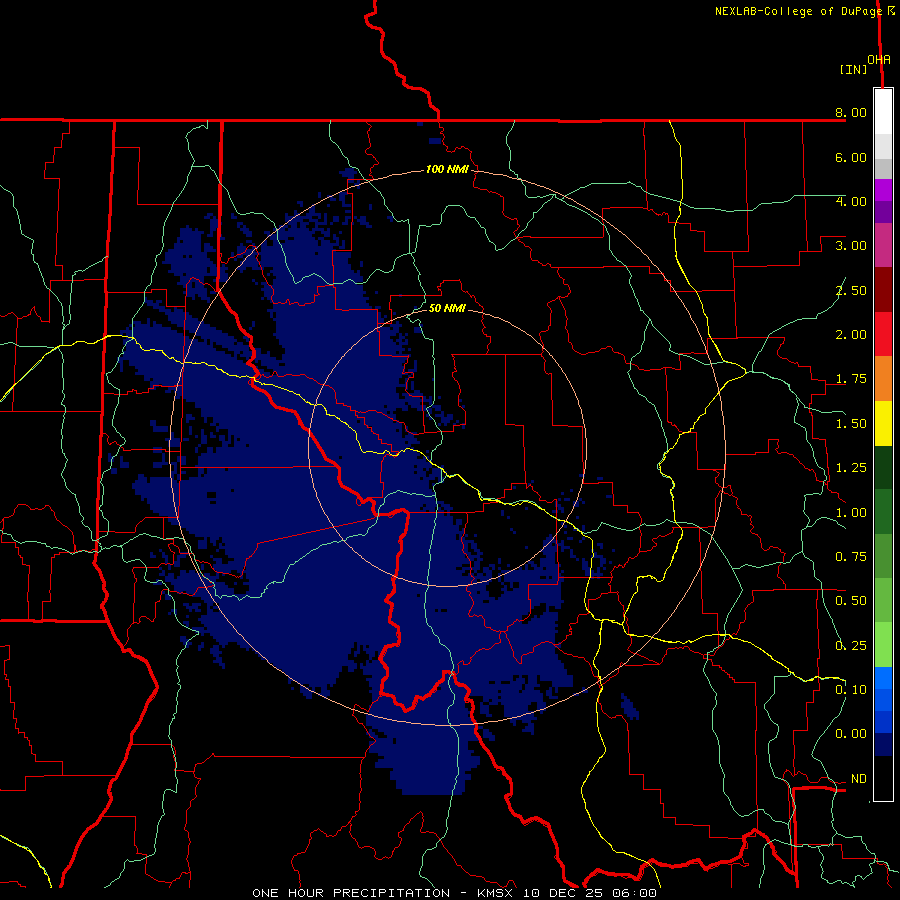This screenshot has height=900, width=900.
Task: Select the yellow swatch beside 1.50
Action: 883,423
